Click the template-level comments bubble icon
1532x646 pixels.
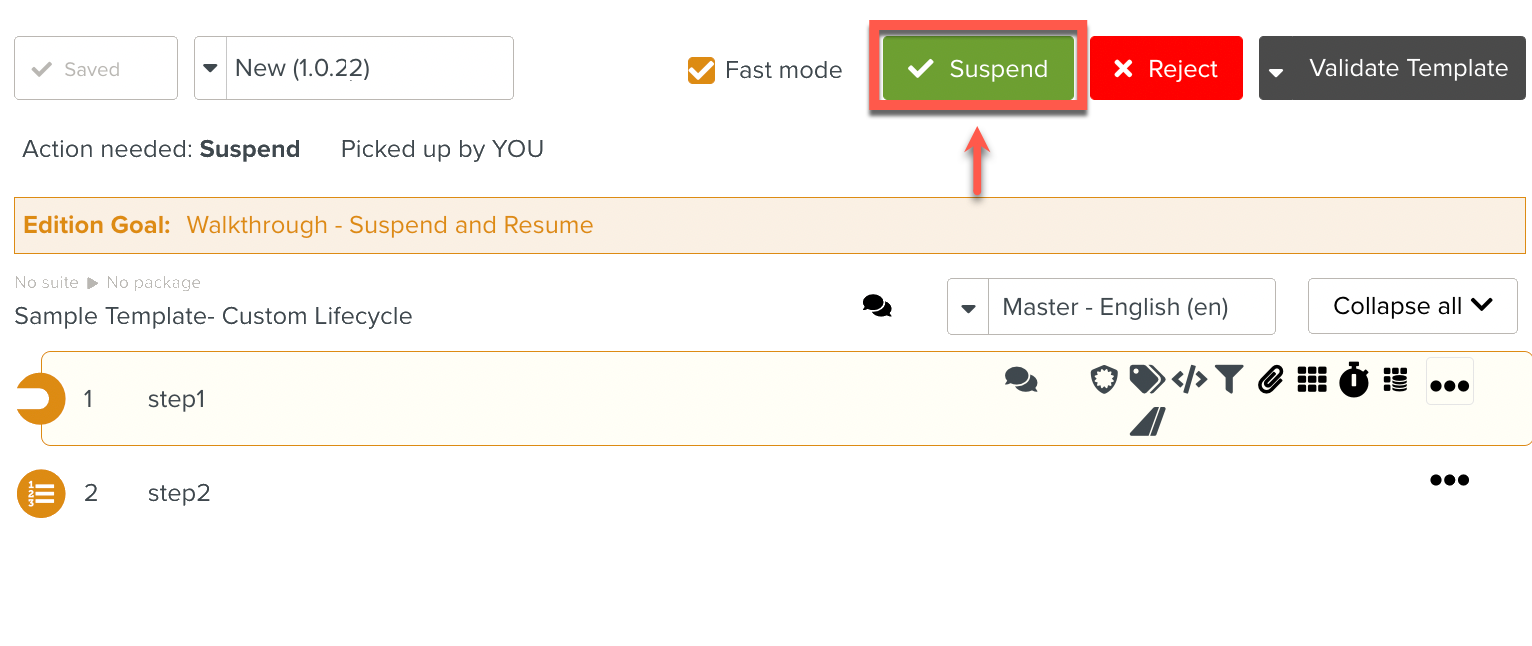click(x=877, y=306)
